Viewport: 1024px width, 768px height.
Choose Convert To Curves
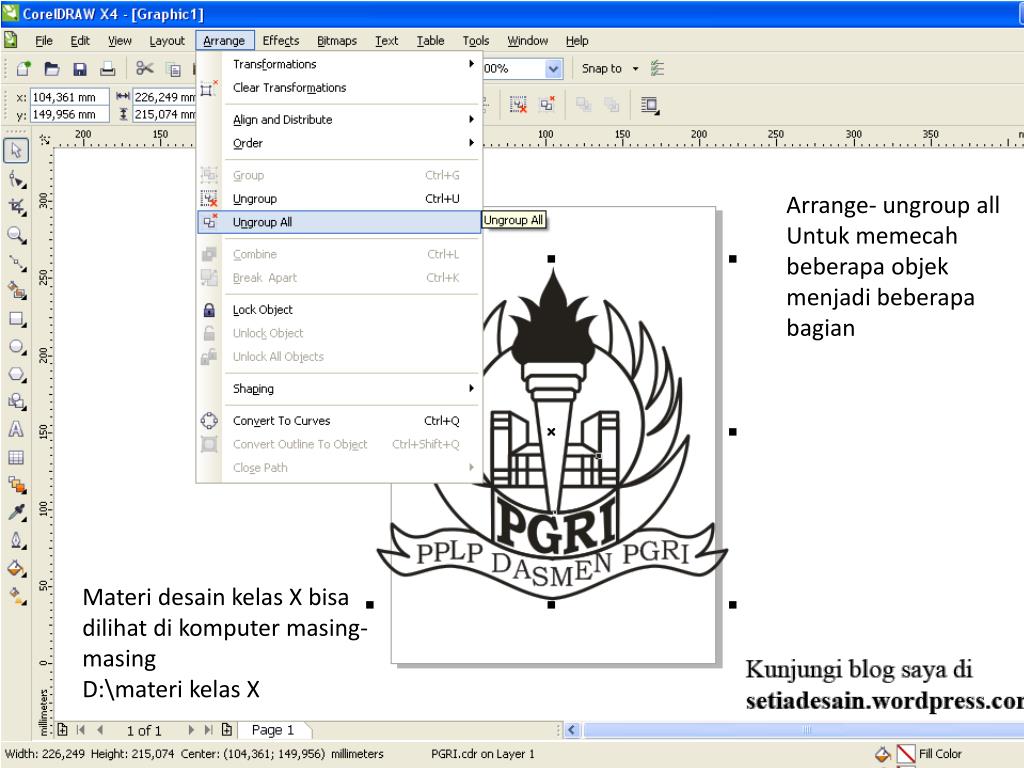pyautogui.click(x=338, y=421)
